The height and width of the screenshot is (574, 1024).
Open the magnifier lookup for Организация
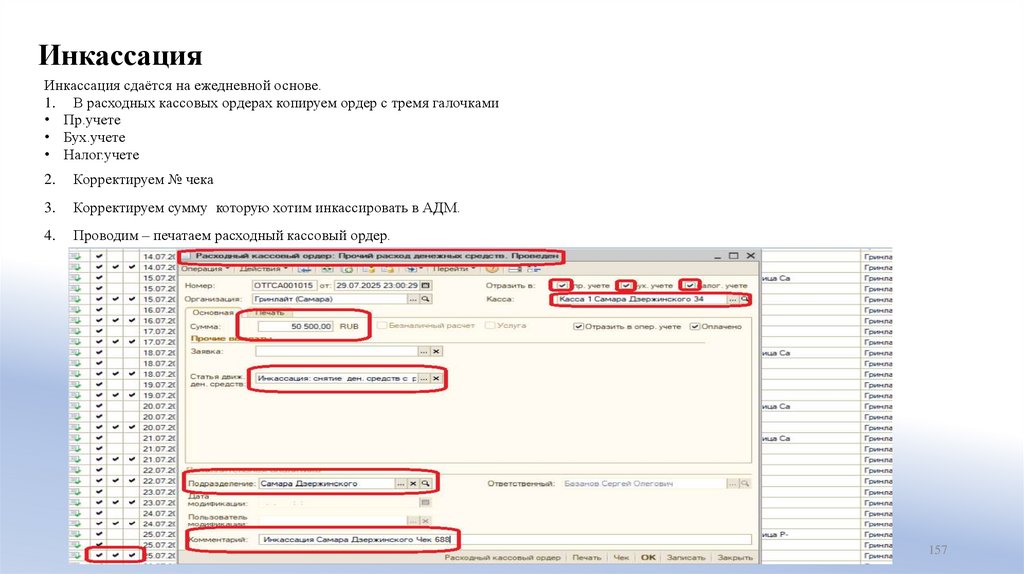pyautogui.click(x=425, y=299)
